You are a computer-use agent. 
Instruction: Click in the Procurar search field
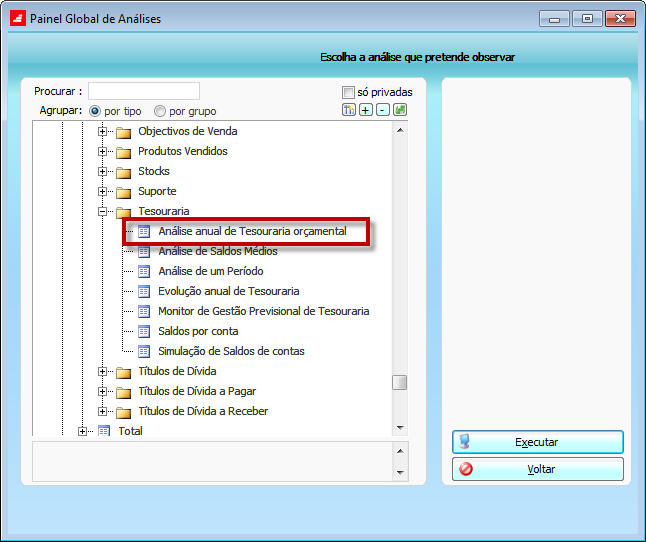click(144, 91)
